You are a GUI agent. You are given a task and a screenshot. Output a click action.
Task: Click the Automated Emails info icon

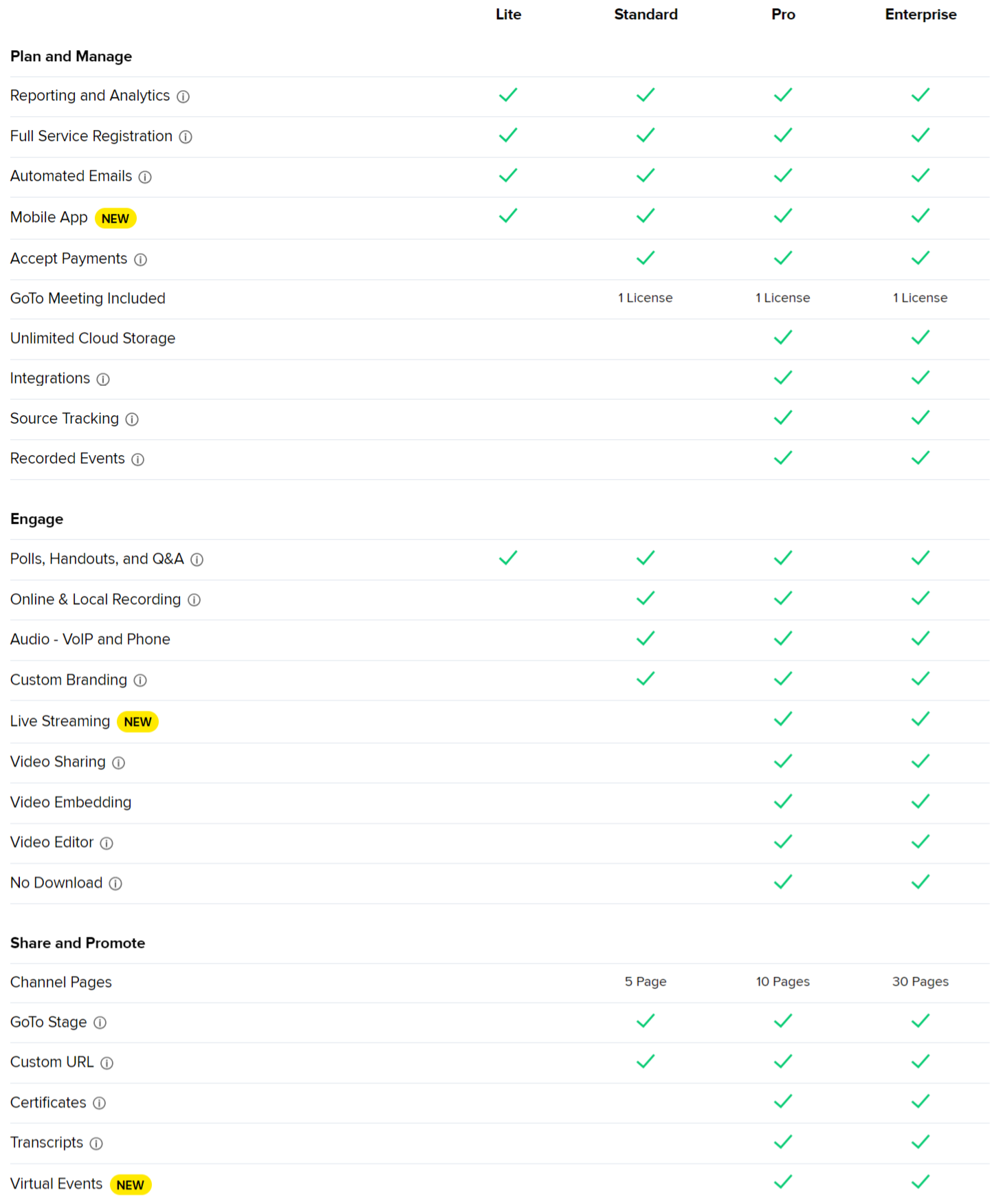(145, 177)
